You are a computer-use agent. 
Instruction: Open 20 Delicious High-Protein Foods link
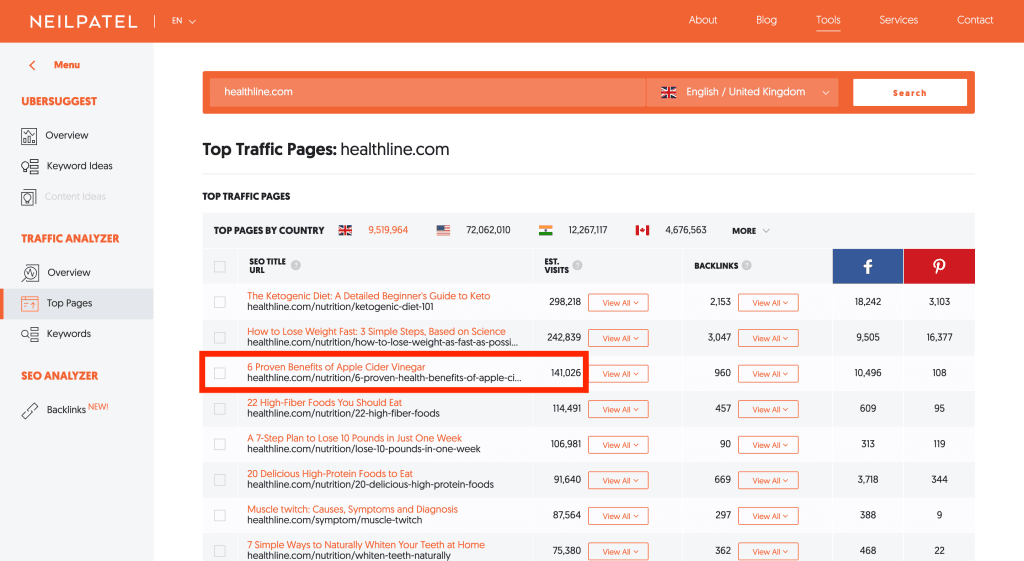tap(330, 473)
